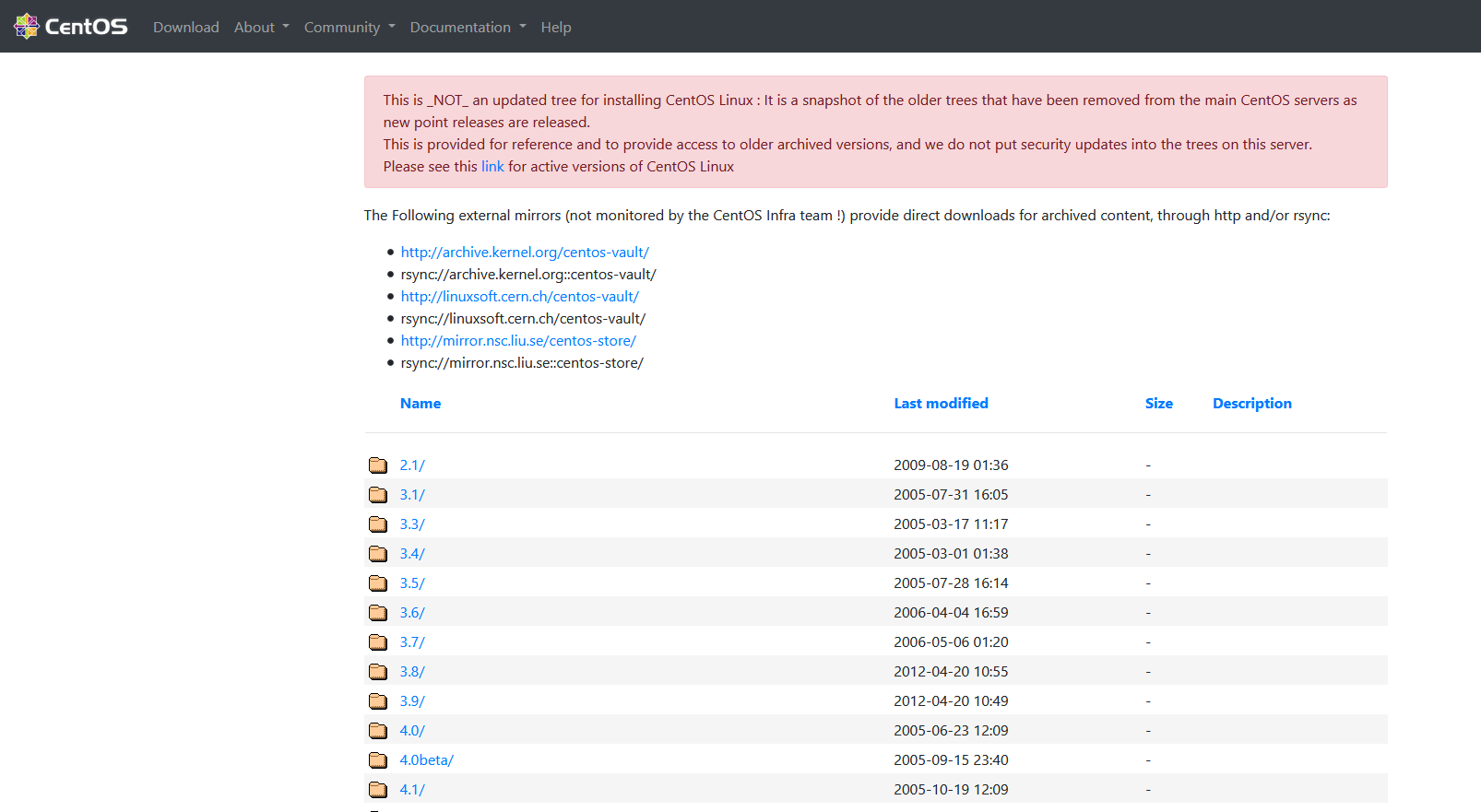Click the rsync://linuxsoft.cern.ch/centos-vault/ text
The height and width of the screenshot is (812, 1481).
(523, 318)
